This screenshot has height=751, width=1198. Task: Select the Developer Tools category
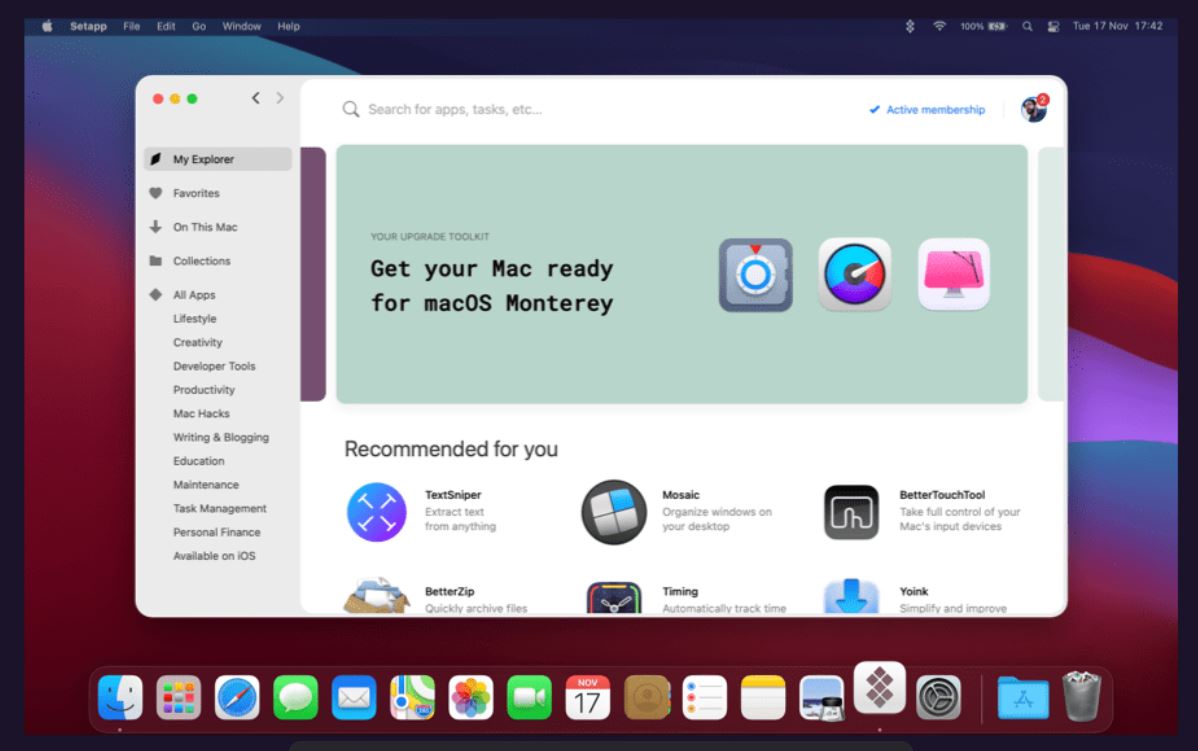click(214, 366)
